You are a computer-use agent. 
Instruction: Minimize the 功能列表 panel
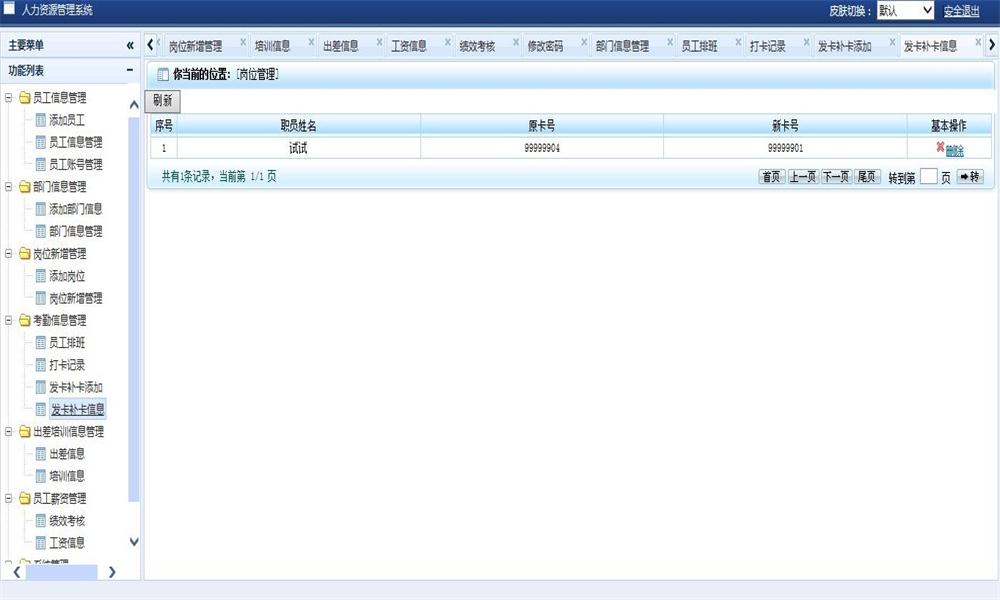pos(130,70)
